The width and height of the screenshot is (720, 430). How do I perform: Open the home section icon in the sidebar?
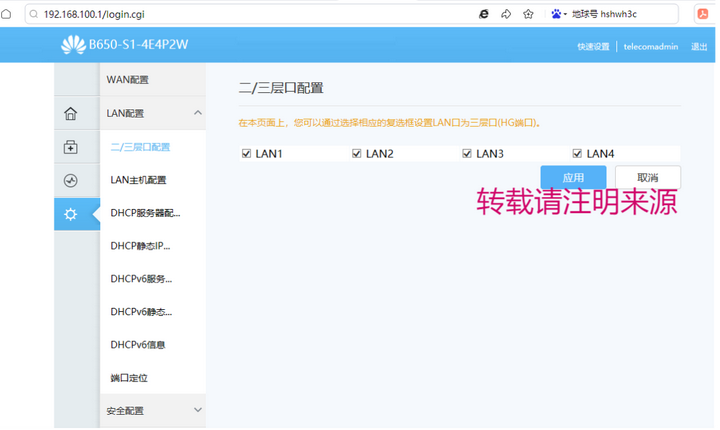tap(70, 113)
